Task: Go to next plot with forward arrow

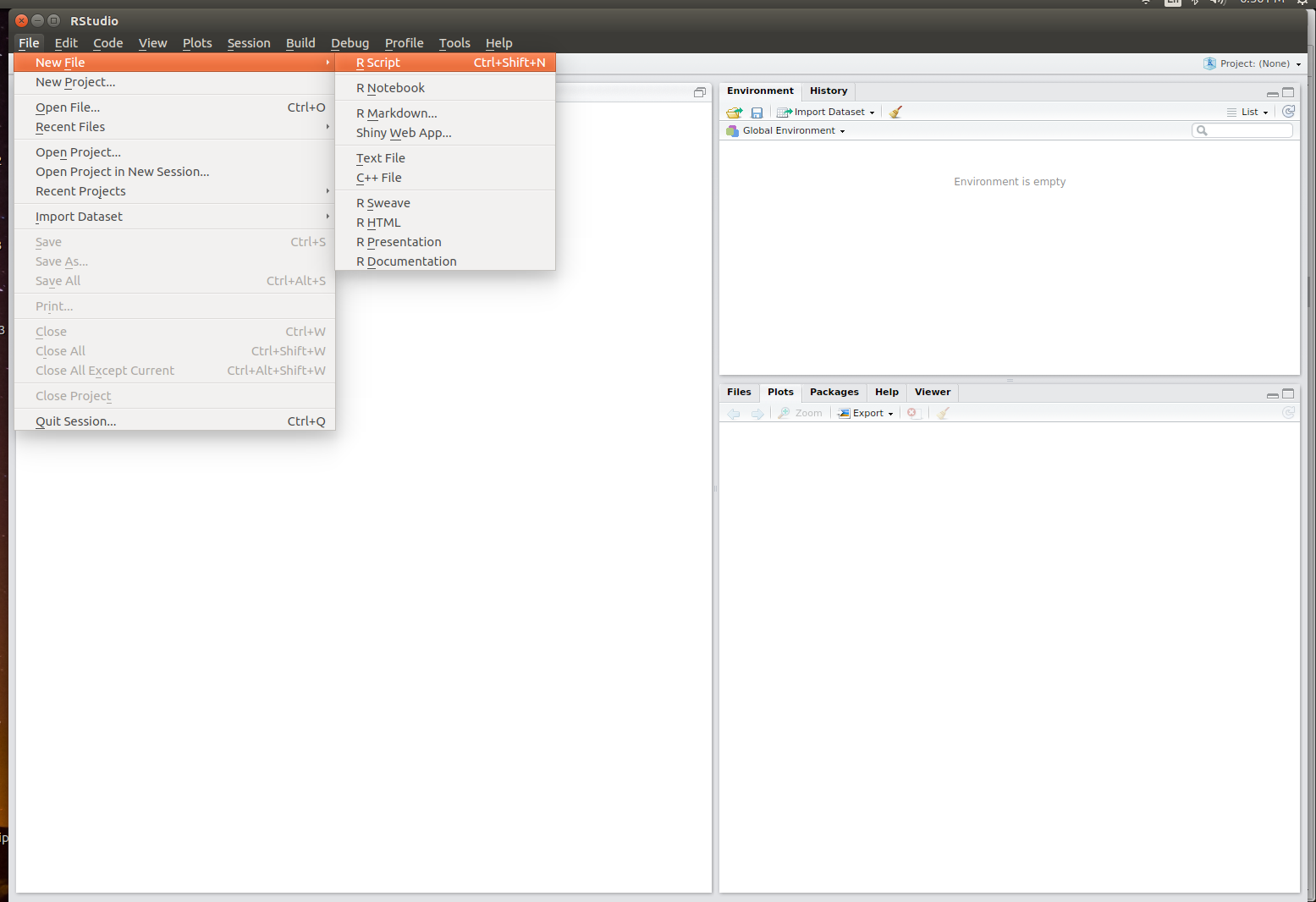Action: click(757, 414)
